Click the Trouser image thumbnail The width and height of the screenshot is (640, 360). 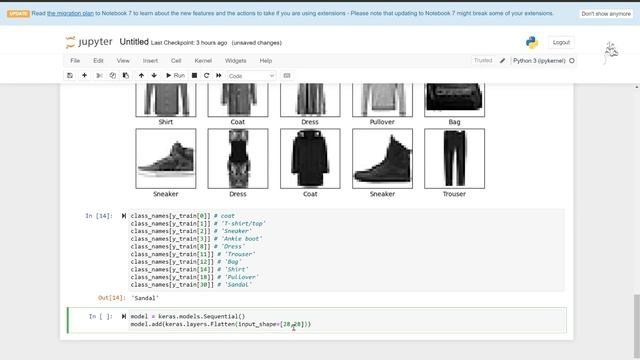pyautogui.click(x=454, y=158)
